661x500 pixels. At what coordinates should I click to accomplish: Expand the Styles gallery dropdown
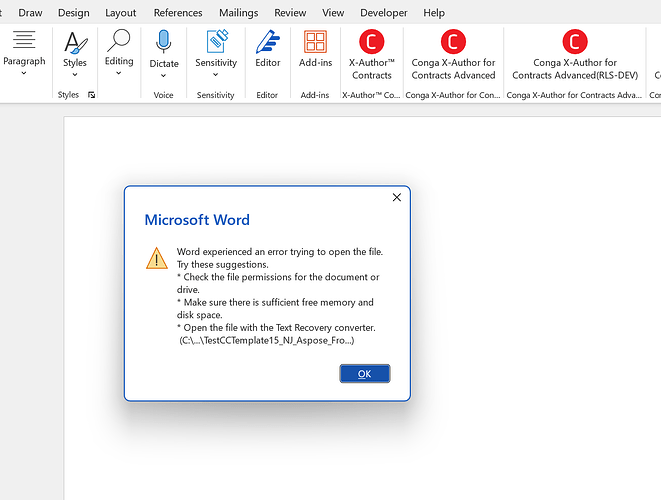pos(75,74)
